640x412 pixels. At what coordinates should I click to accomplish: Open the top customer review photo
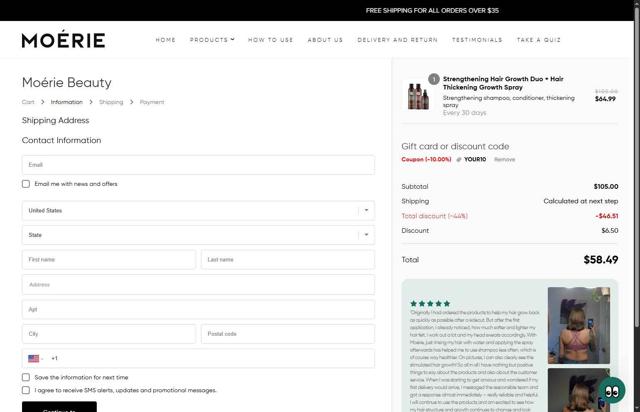coord(579,325)
